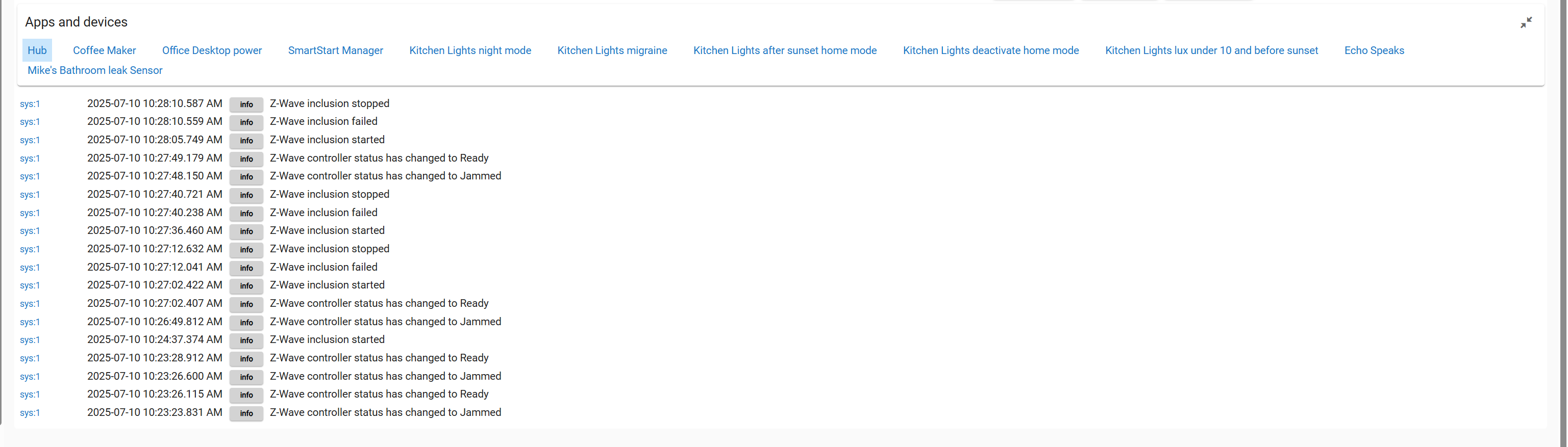Collapse the Apps and devices panel

point(1526,22)
